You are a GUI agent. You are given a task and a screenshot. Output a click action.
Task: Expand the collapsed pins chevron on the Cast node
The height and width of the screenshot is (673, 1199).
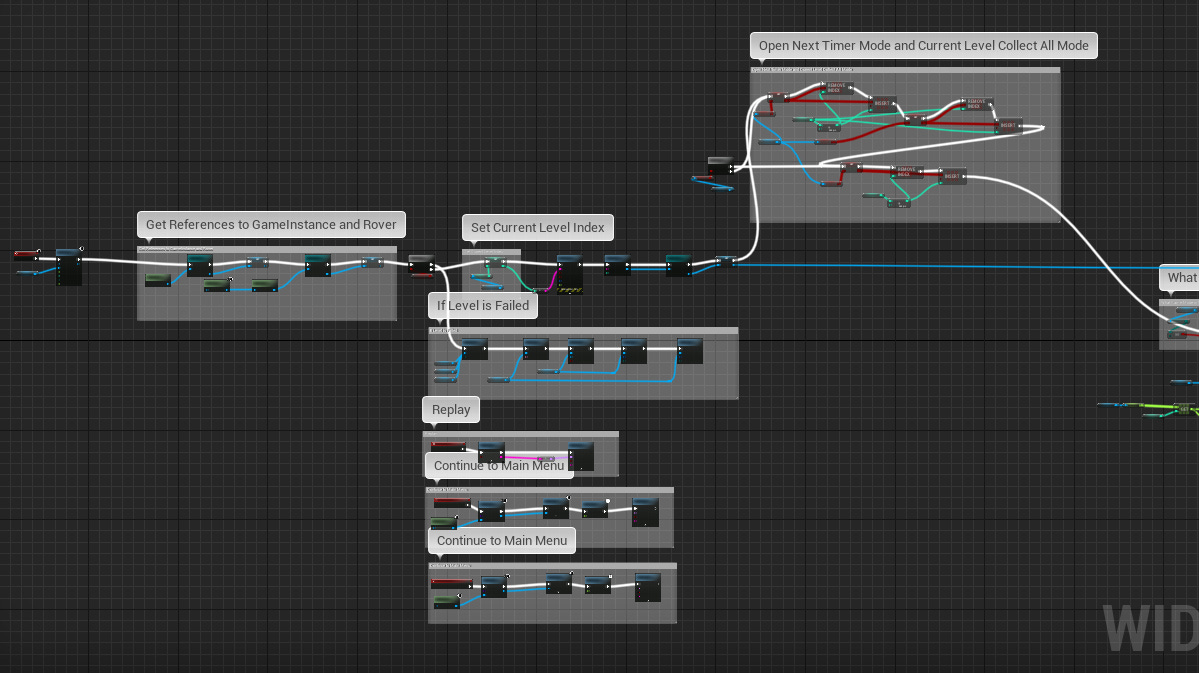point(201,275)
